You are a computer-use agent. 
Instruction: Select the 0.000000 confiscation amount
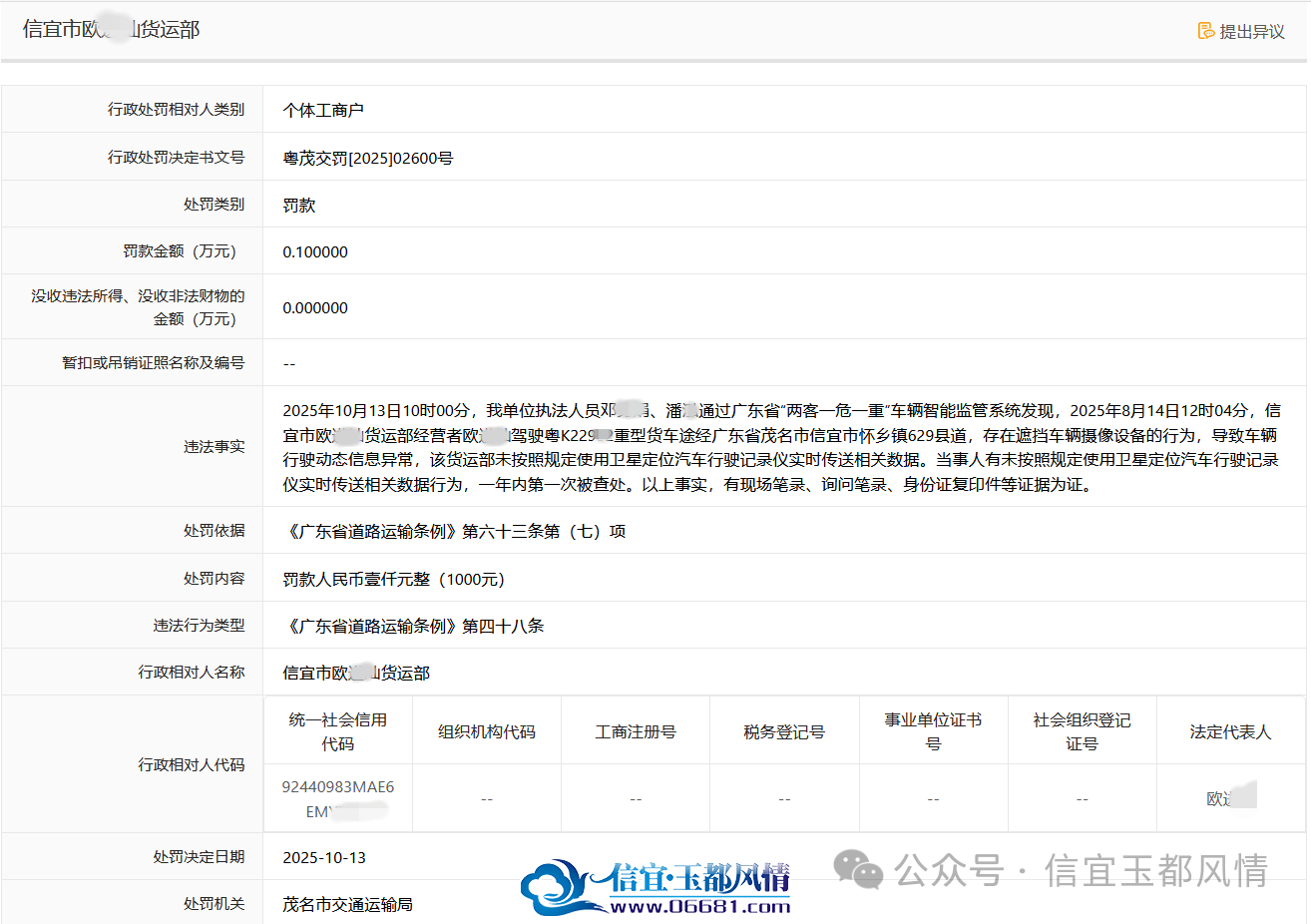pos(315,307)
